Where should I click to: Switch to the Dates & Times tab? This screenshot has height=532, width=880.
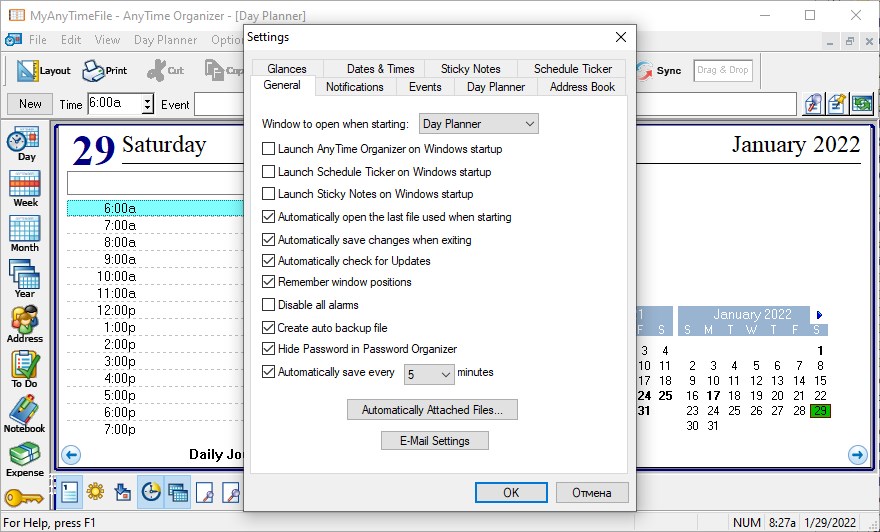coord(381,68)
